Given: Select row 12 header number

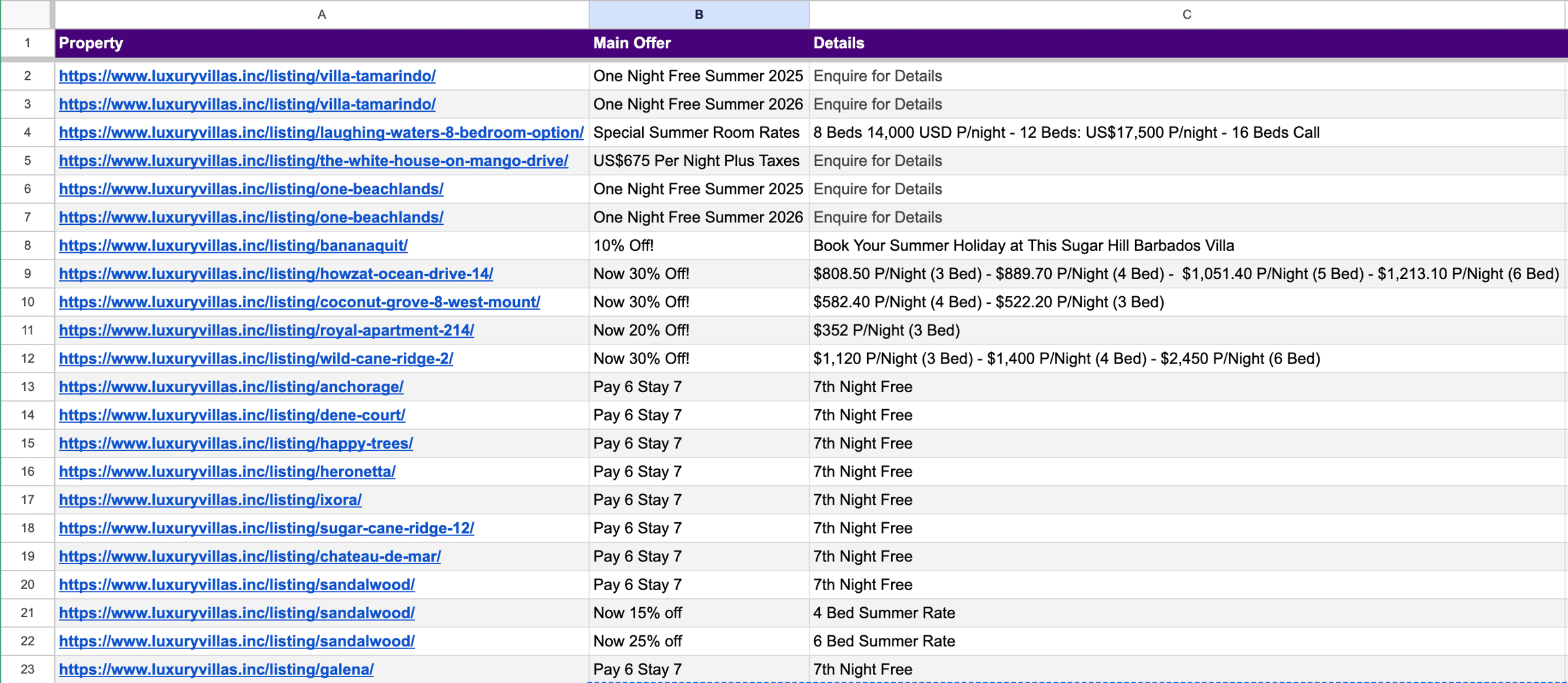Looking at the screenshot, I should (27, 358).
